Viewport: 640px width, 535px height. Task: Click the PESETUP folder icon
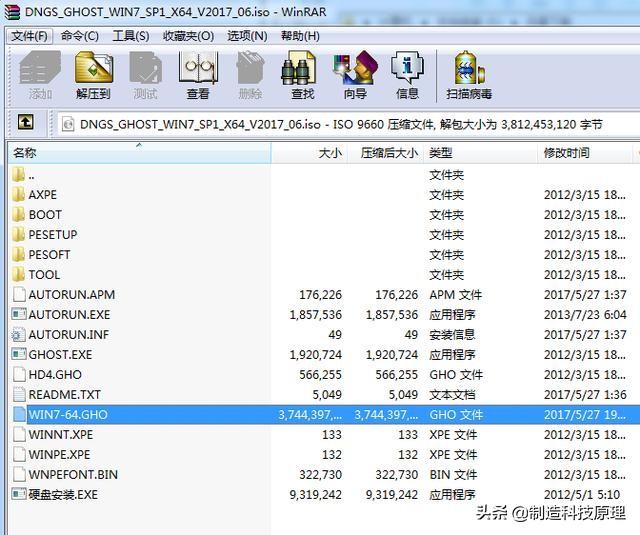[18, 234]
